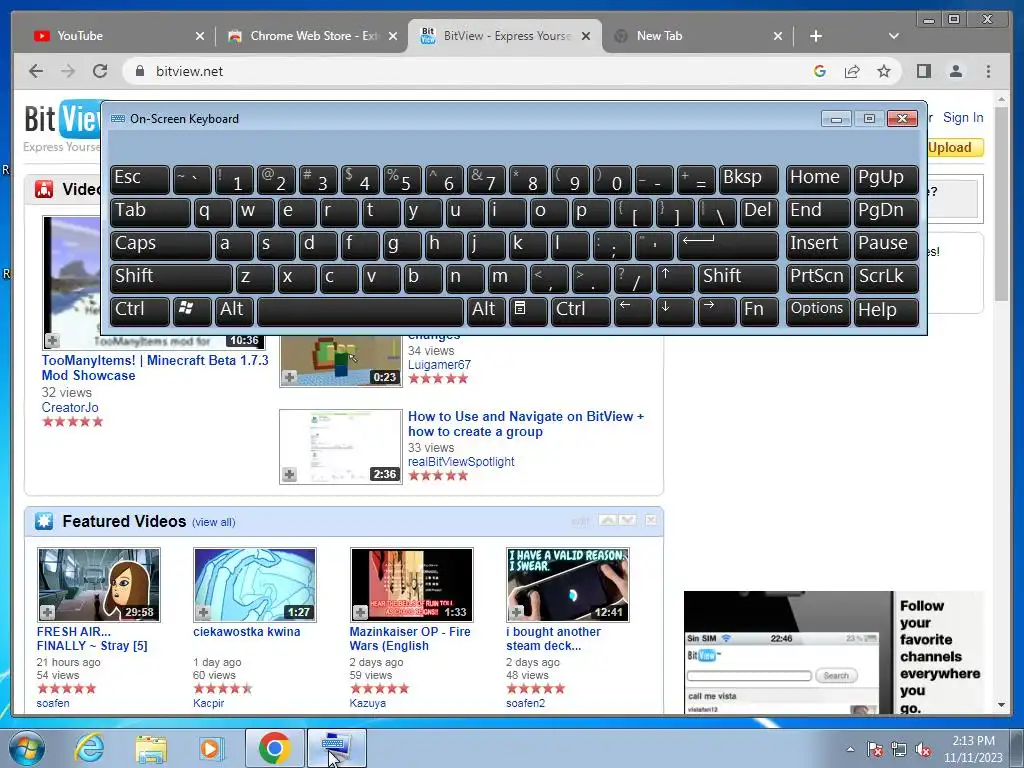Reload the bitview.net page
1024x768 pixels.
(100, 71)
